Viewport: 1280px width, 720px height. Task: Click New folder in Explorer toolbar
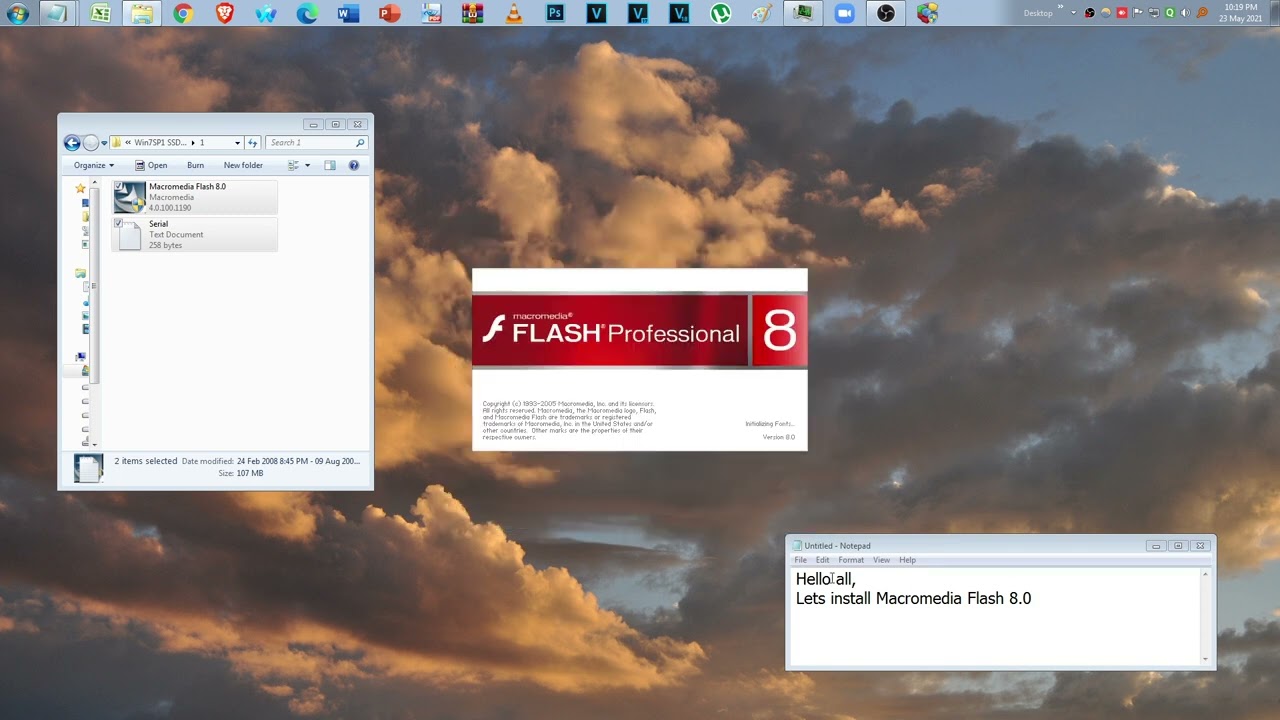[x=243, y=165]
